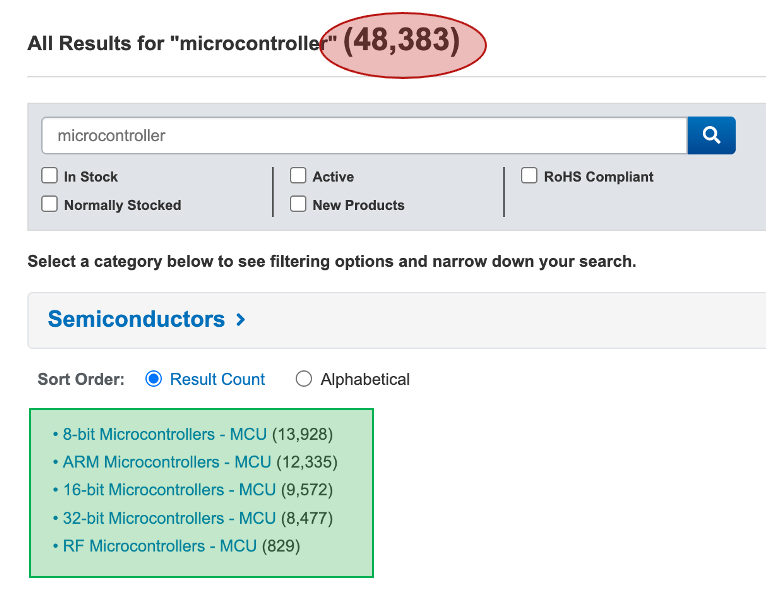Tick the New Products checkbox

click(298, 204)
